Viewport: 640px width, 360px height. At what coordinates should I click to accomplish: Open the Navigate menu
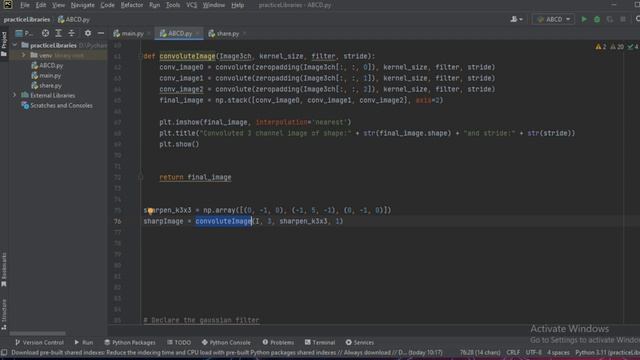click(x=82, y=5)
